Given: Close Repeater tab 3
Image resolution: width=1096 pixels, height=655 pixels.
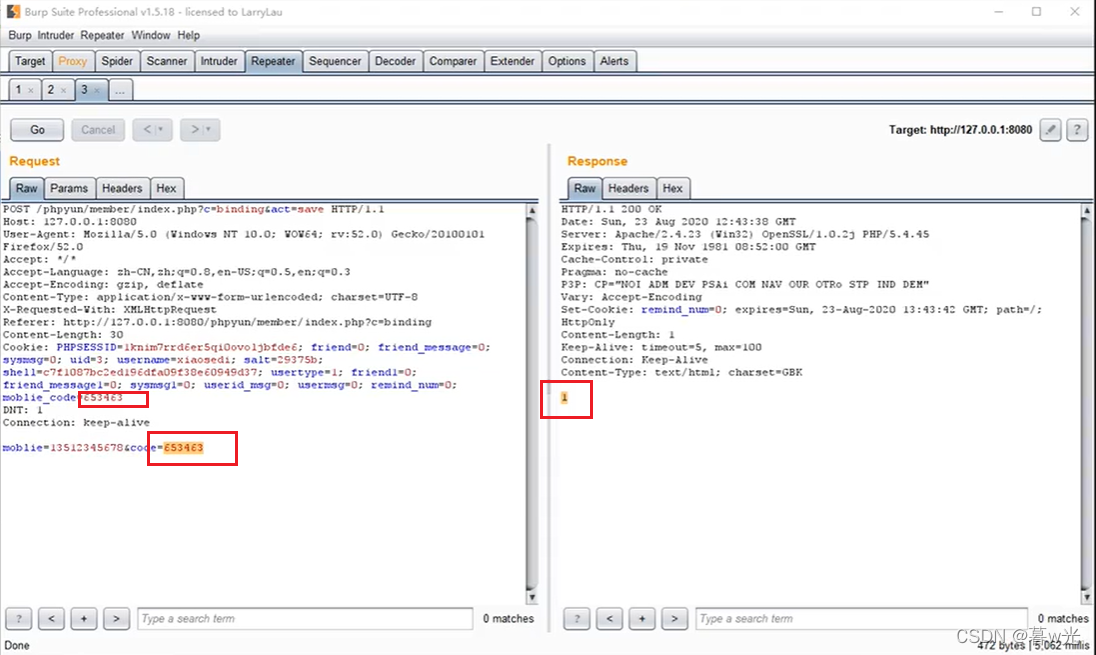Looking at the screenshot, I should pos(96,90).
